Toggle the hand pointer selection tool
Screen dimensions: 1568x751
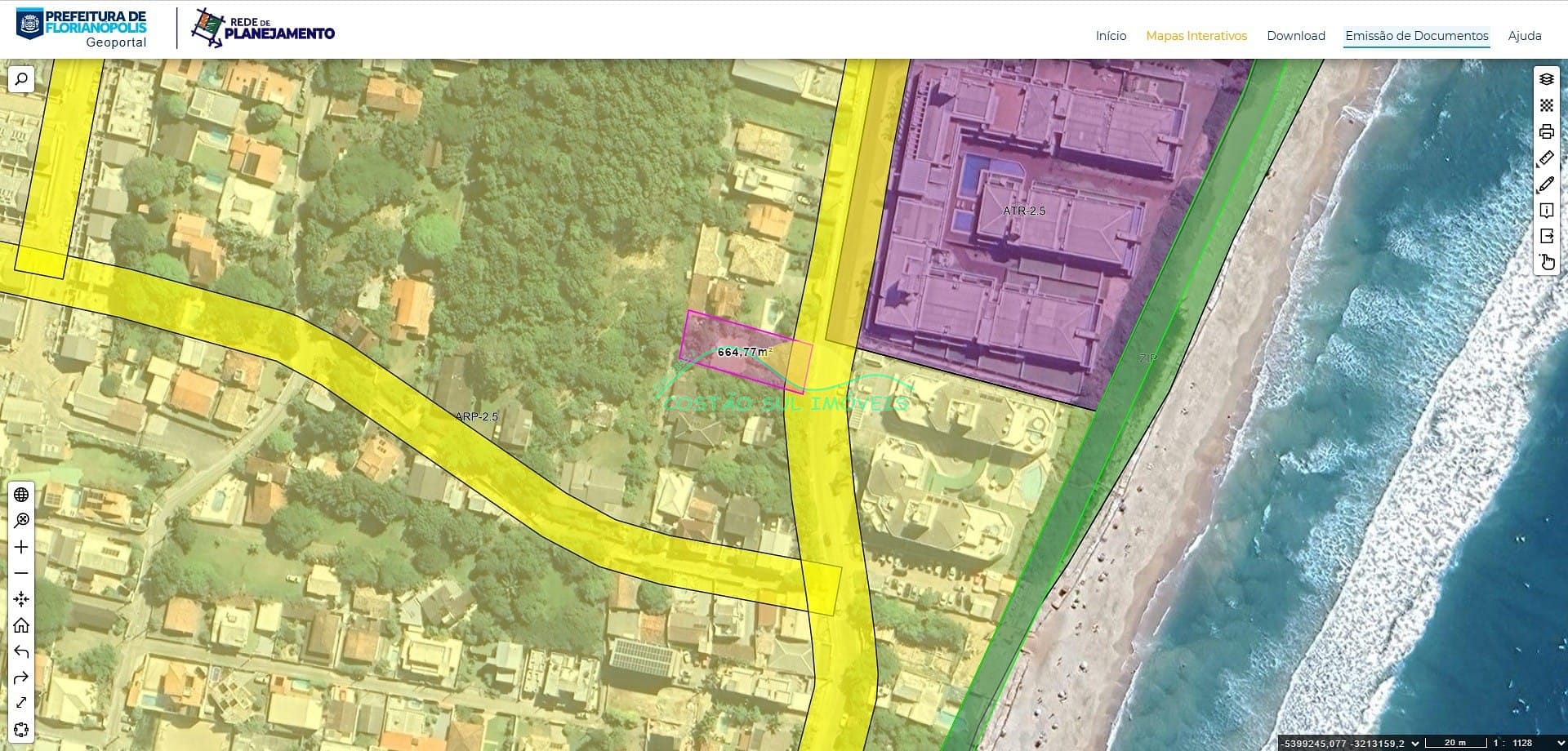pyautogui.click(x=1546, y=262)
